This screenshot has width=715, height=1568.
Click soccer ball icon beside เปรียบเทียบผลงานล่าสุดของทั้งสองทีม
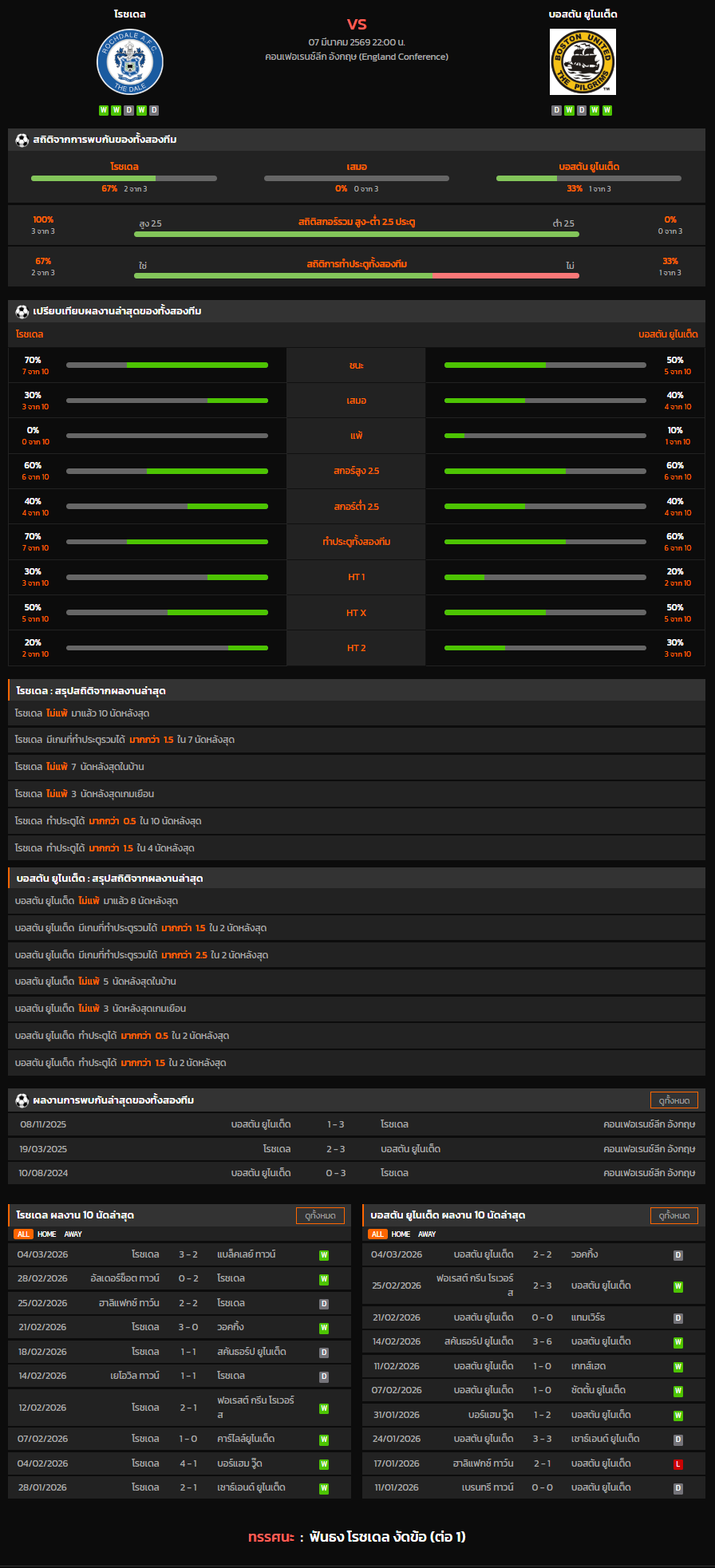tap(22, 311)
